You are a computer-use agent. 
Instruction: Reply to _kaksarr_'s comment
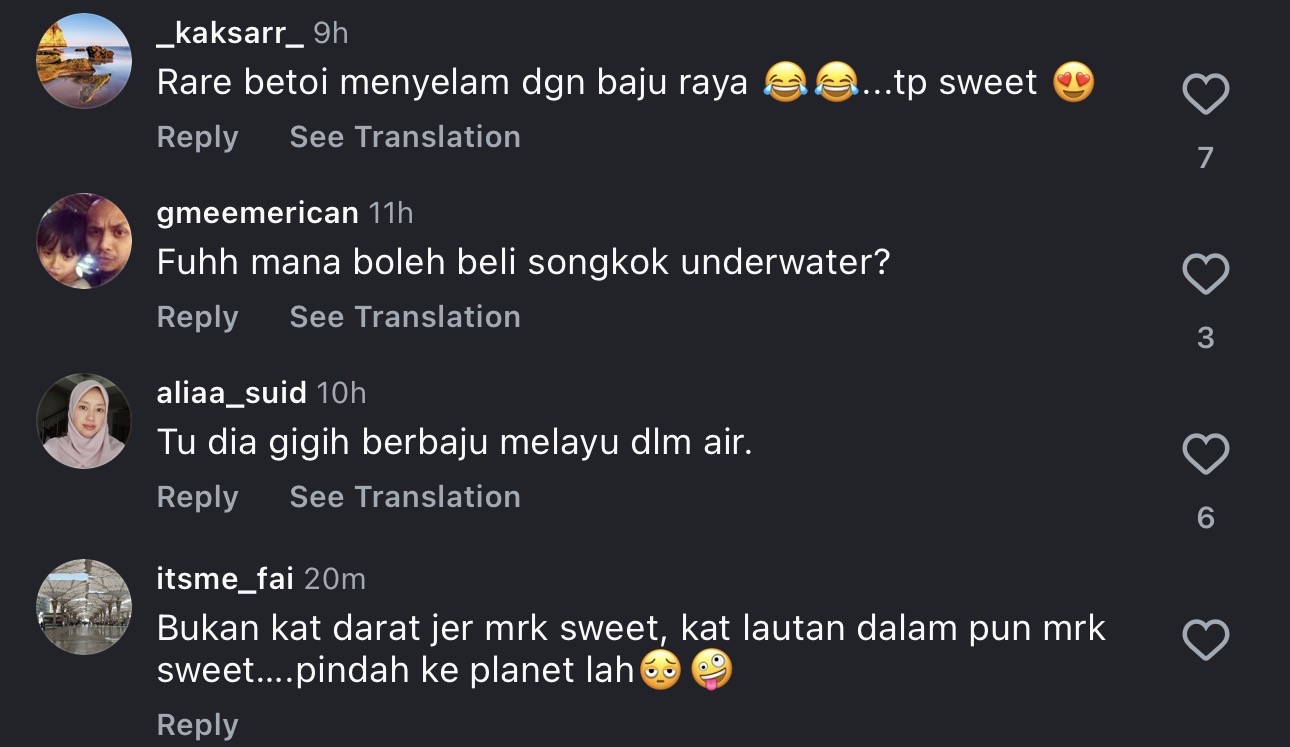(197, 137)
